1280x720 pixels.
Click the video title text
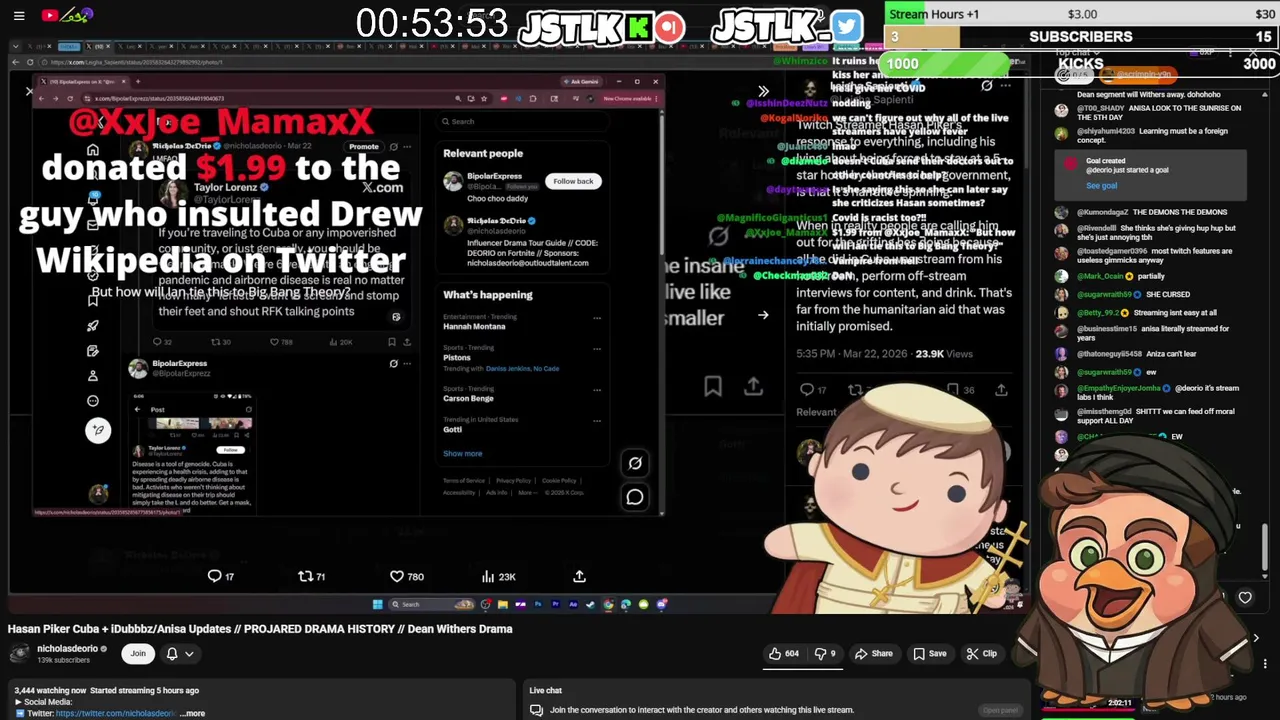tap(260, 629)
